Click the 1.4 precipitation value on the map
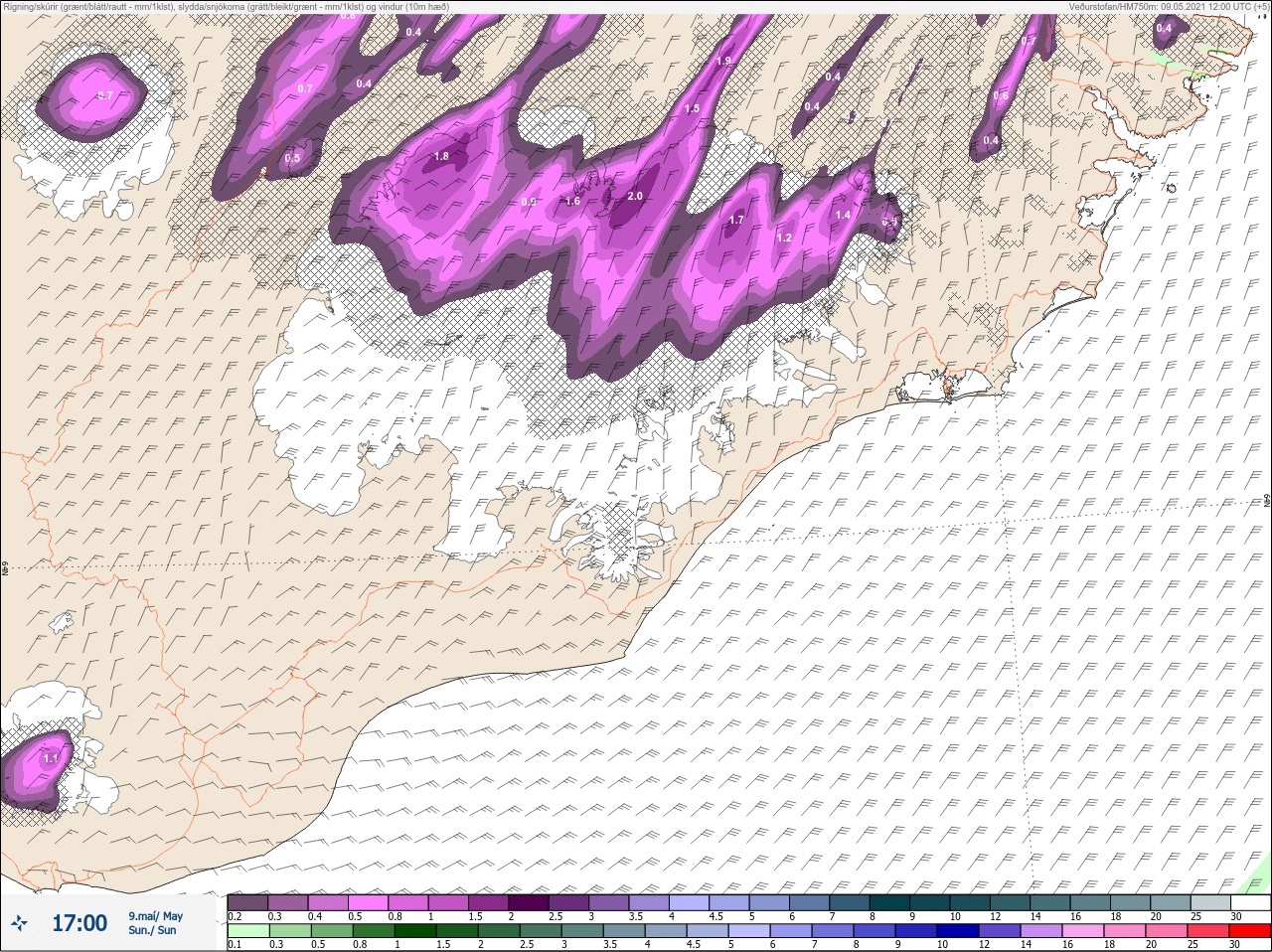Viewport: 1272px width, 952px height. pos(843,216)
